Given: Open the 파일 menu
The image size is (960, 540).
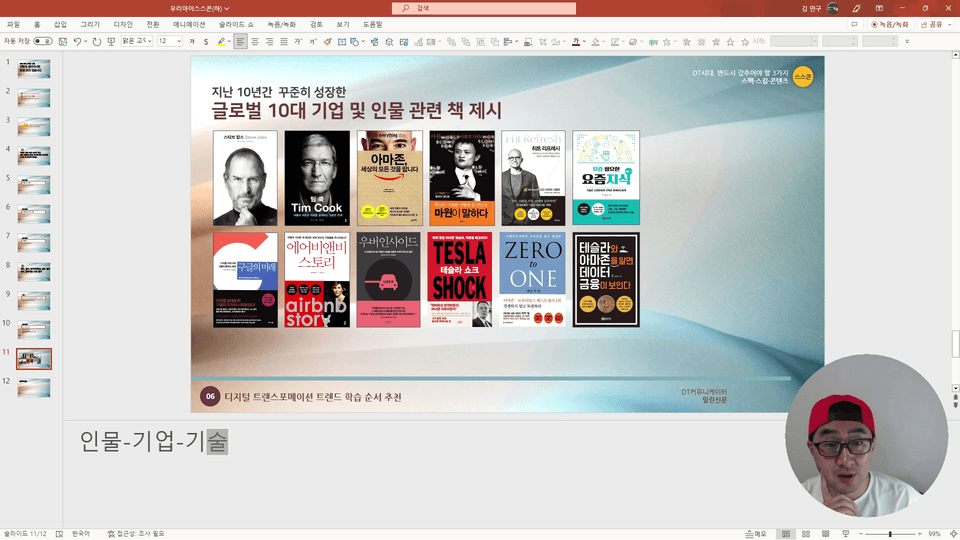Looking at the screenshot, I should click(x=13, y=24).
